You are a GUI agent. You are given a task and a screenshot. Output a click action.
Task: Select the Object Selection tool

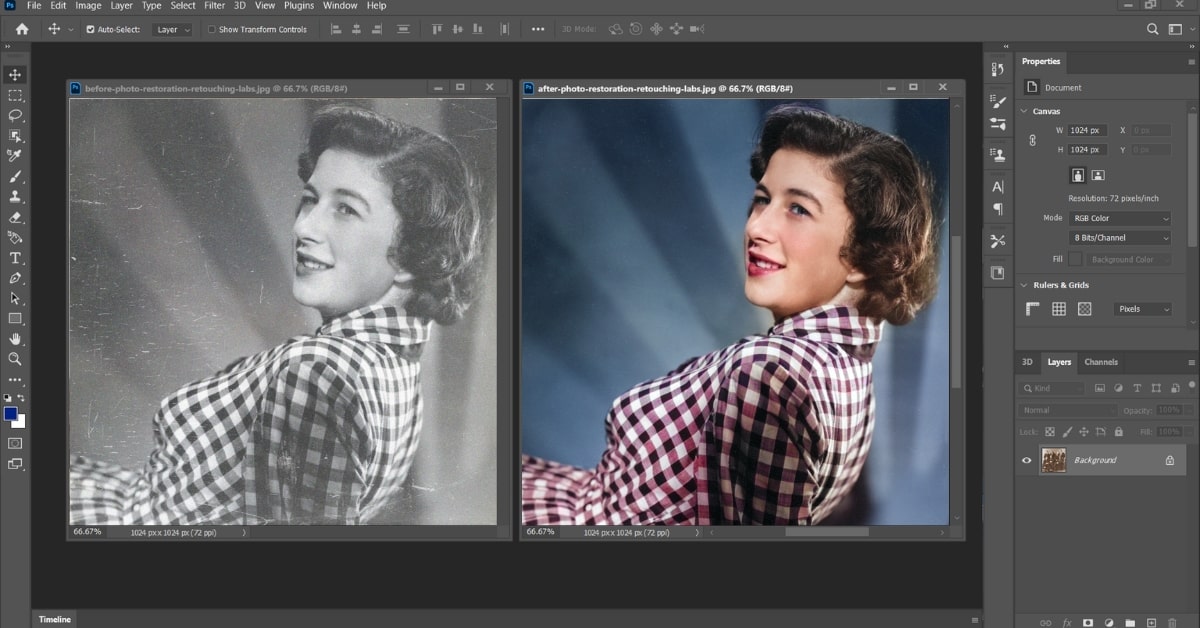[15, 136]
